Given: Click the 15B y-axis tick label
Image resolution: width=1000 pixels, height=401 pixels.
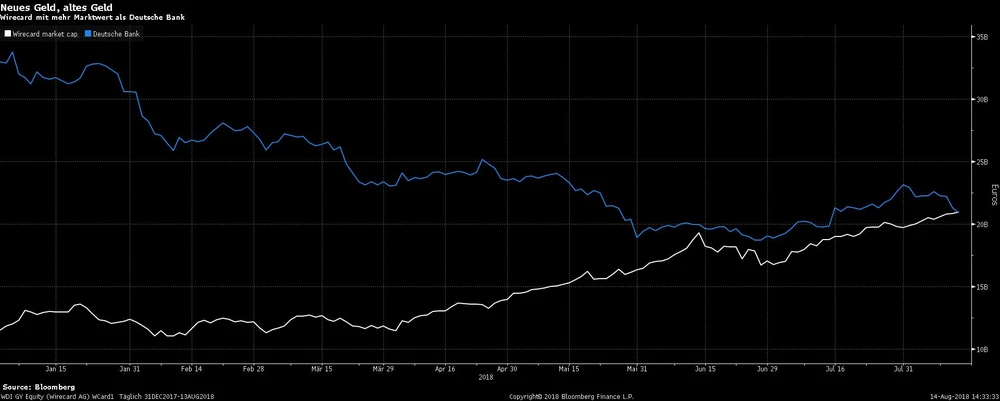Looking at the screenshot, I should pyautogui.click(x=981, y=287).
